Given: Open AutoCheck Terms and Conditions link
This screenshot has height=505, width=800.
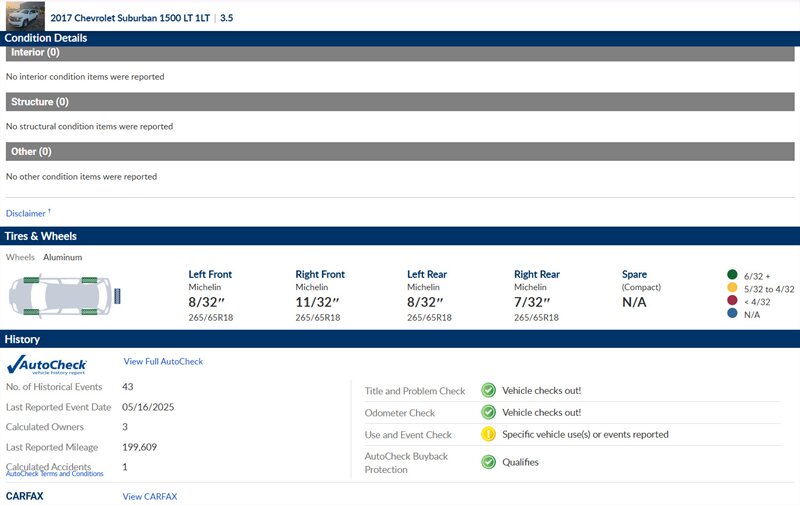Looking at the screenshot, I should click(x=54, y=474).
